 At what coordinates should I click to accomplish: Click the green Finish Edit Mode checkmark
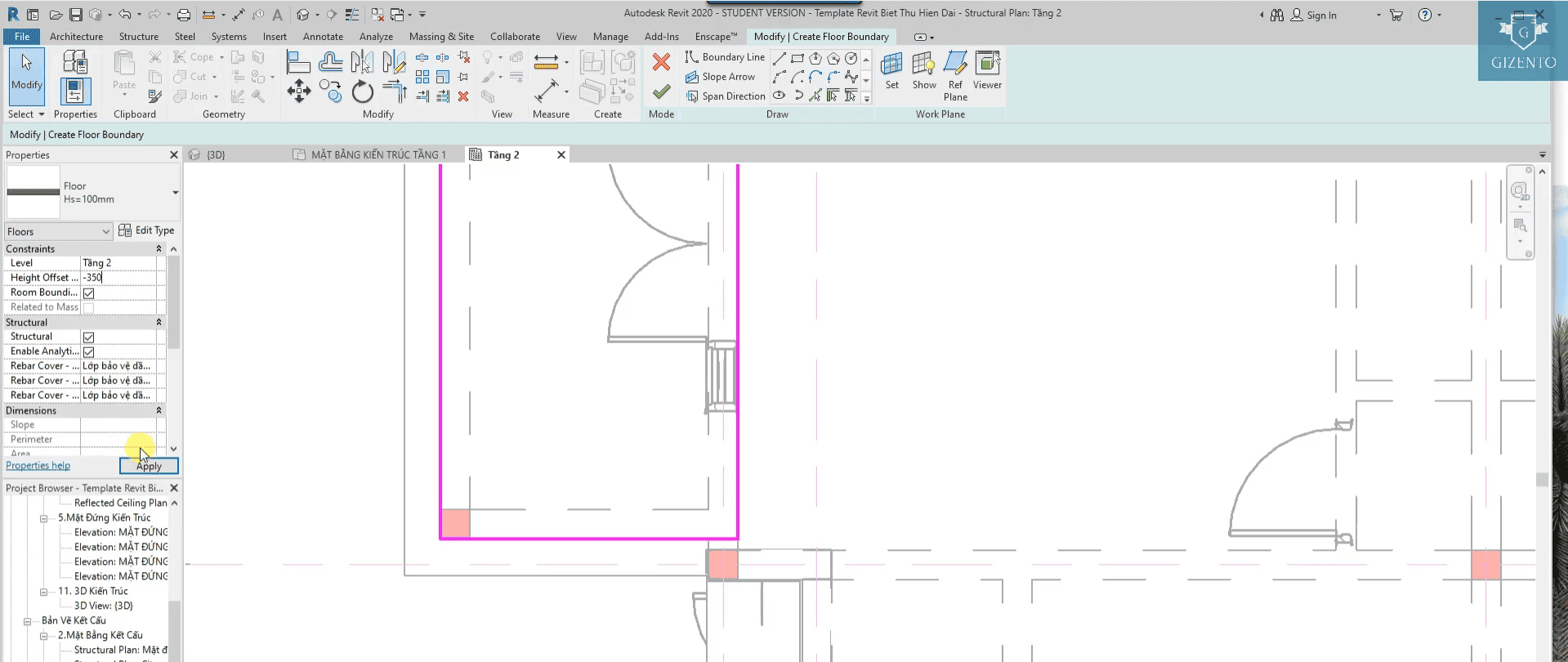pyautogui.click(x=662, y=92)
